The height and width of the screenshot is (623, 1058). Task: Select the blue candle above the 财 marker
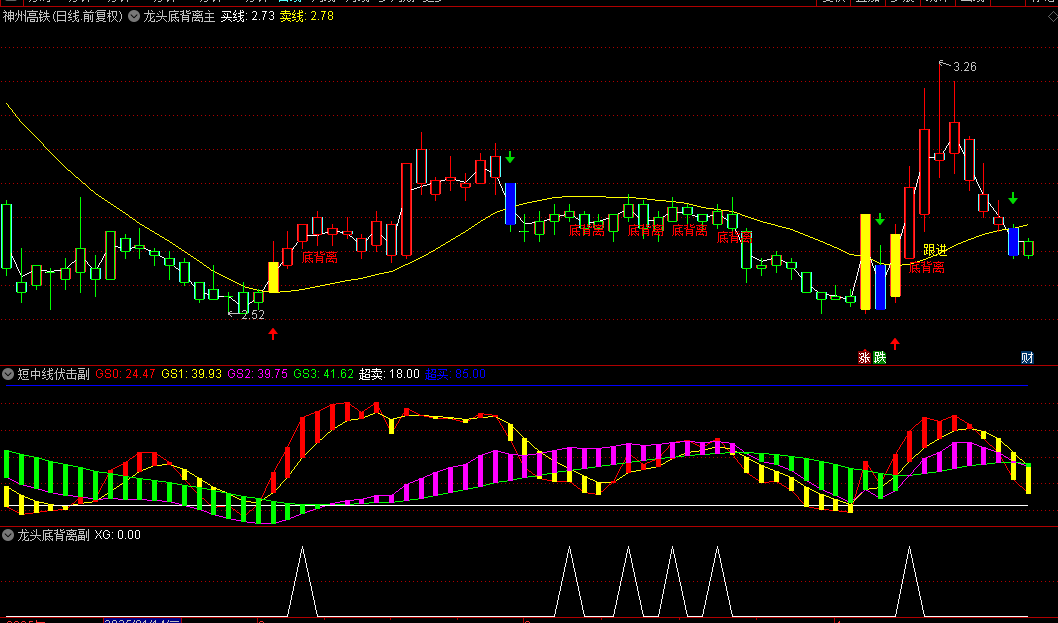(x=1013, y=242)
